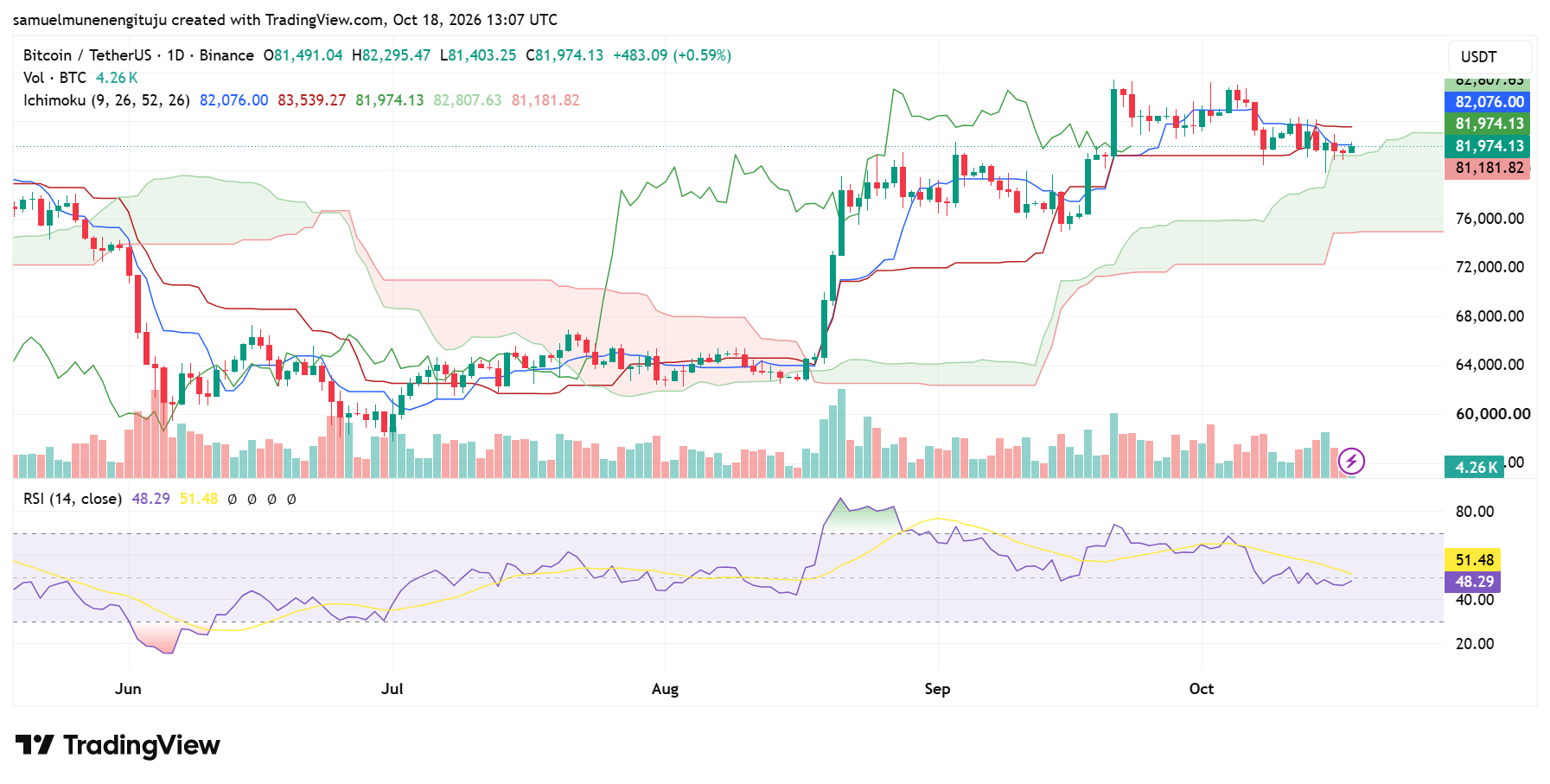
Task: Select the low price value L81,403.25
Action: click(x=478, y=55)
